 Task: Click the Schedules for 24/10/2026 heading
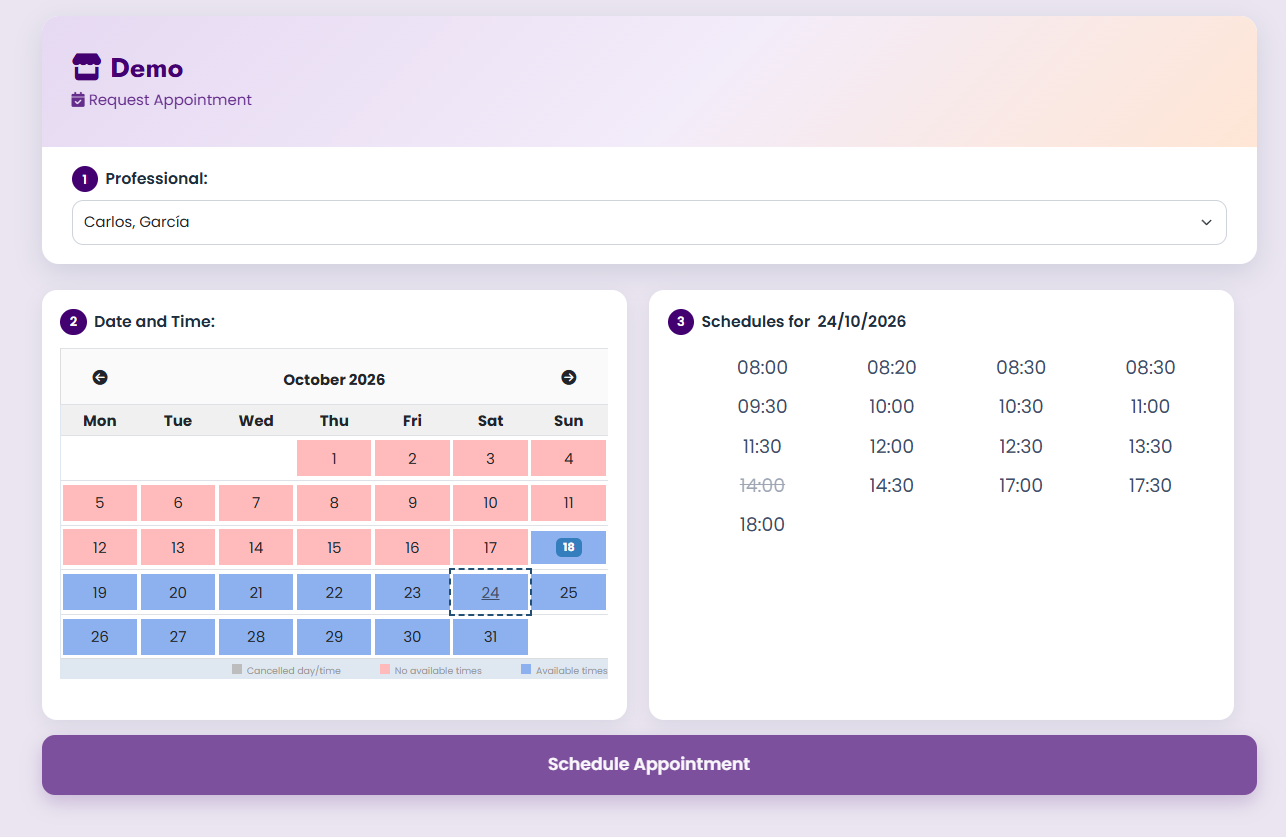804,322
